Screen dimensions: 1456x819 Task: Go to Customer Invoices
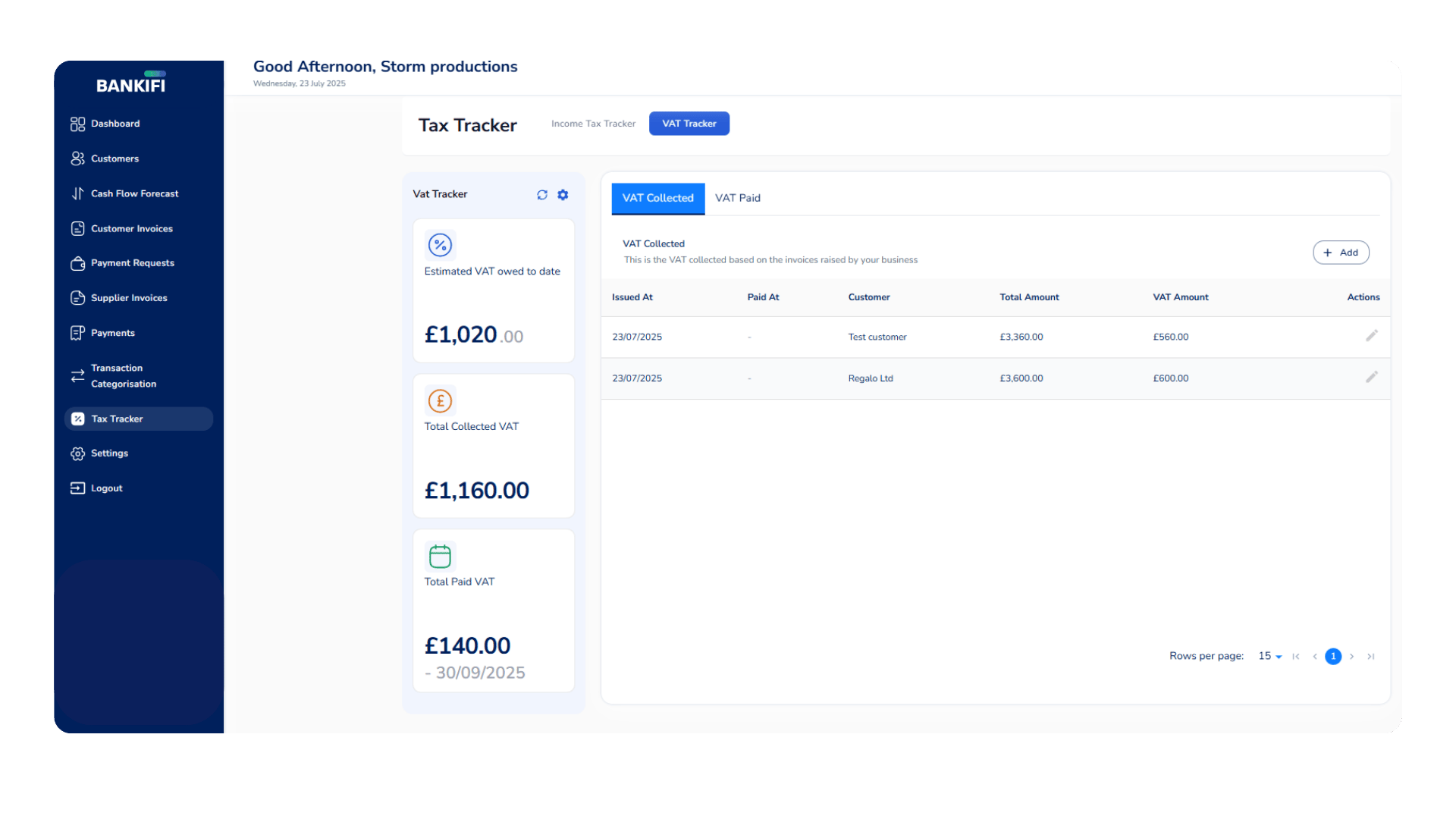click(x=131, y=228)
